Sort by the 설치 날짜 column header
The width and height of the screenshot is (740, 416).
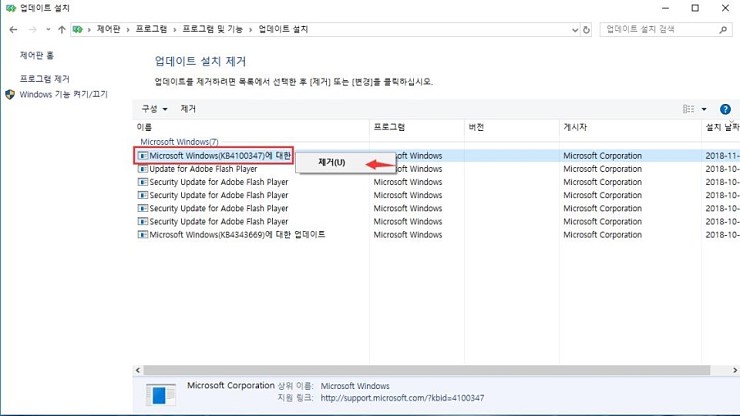[721, 127]
